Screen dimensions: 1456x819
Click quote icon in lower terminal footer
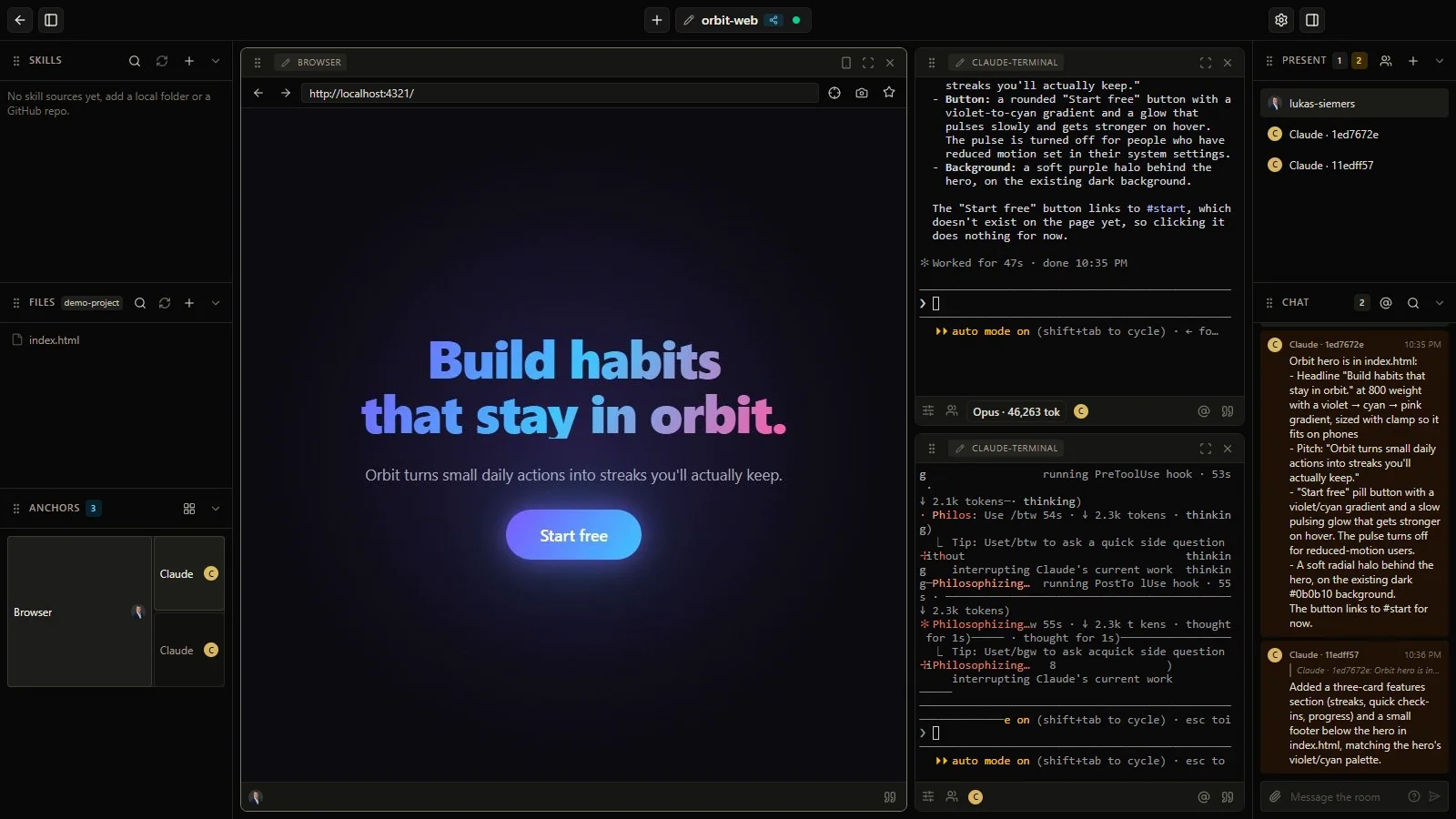coord(1228,797)
